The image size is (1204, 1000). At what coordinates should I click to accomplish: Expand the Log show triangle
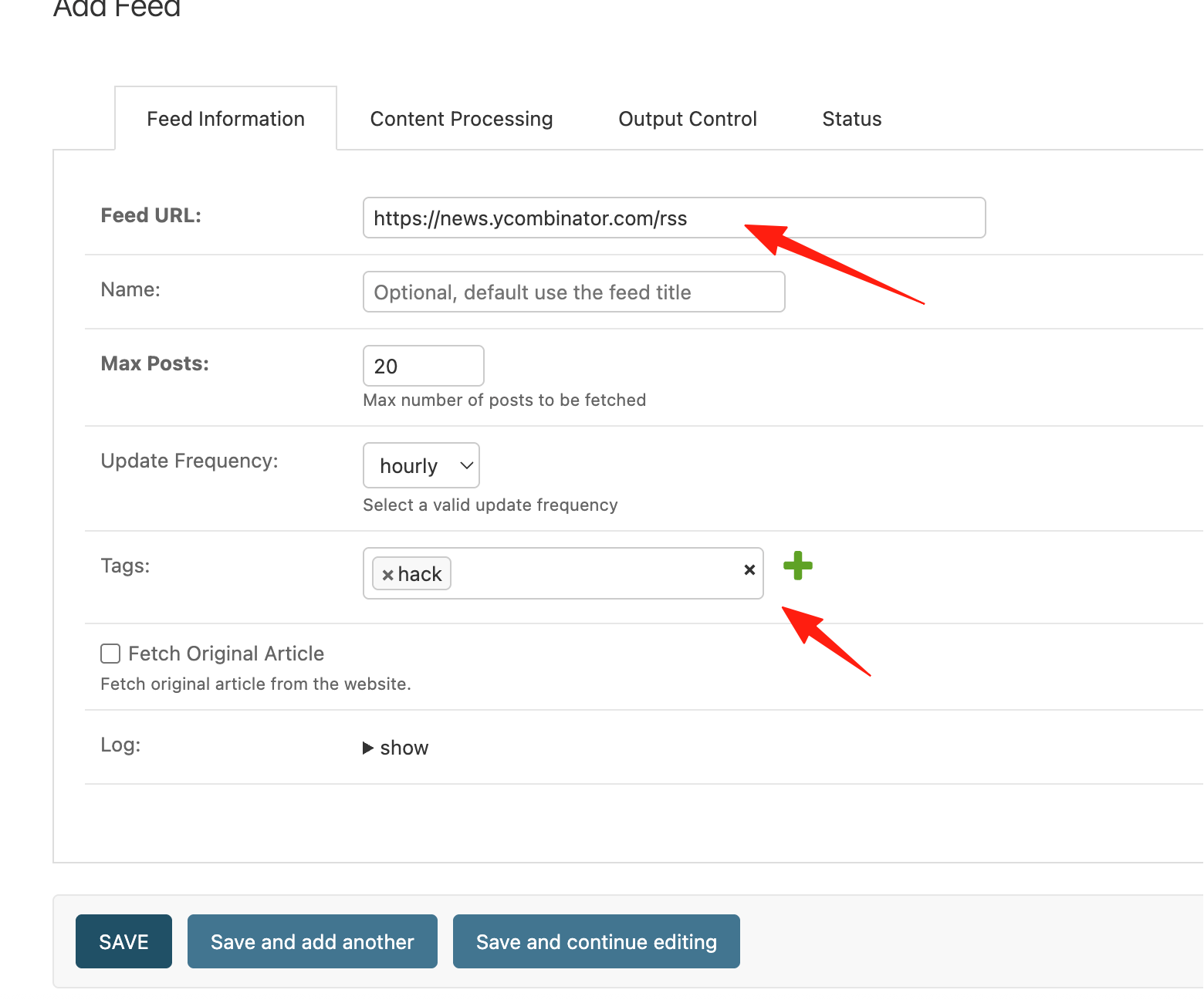(x=368, y=748)
